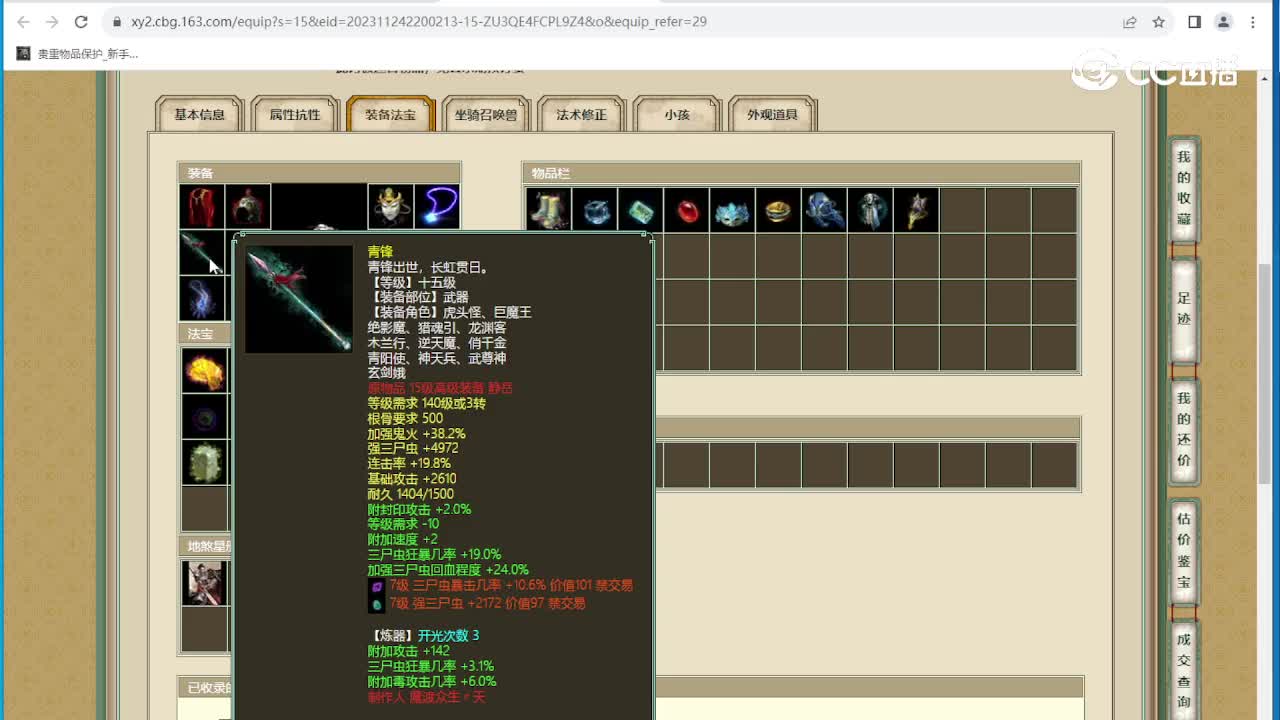Image resolution: width=1280 pixels, height=720 pixels.
Task: Toggle the browser side panel icon
Action: coord(1194,21)
